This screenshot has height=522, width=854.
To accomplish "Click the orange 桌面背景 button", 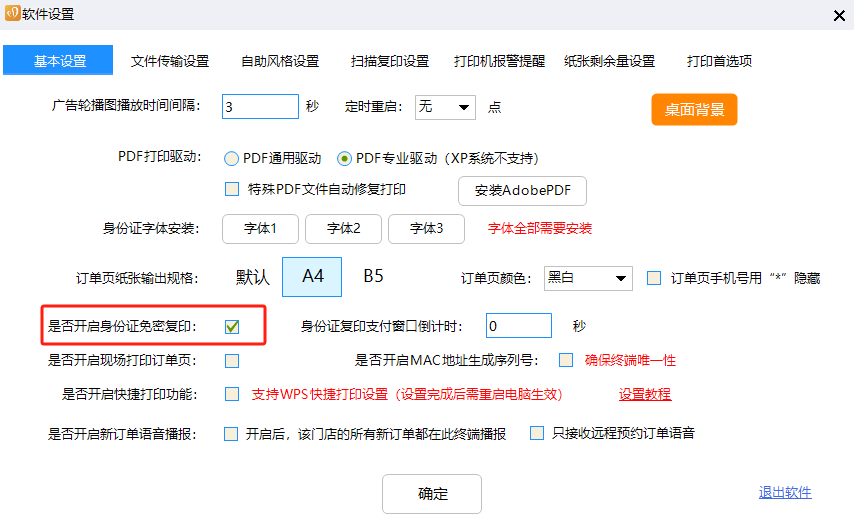I will [694, 109].
